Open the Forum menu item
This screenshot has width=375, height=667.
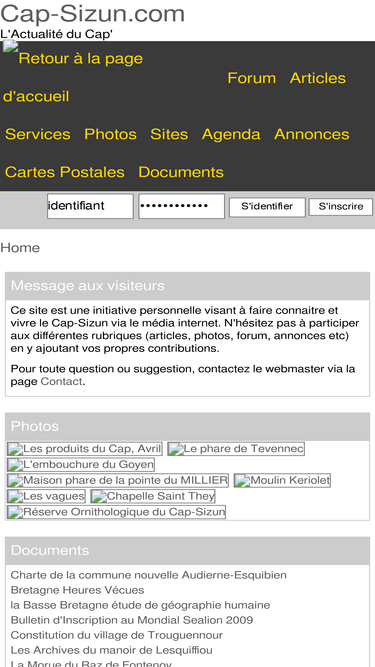pyautogui.click(x=252, y=78)
